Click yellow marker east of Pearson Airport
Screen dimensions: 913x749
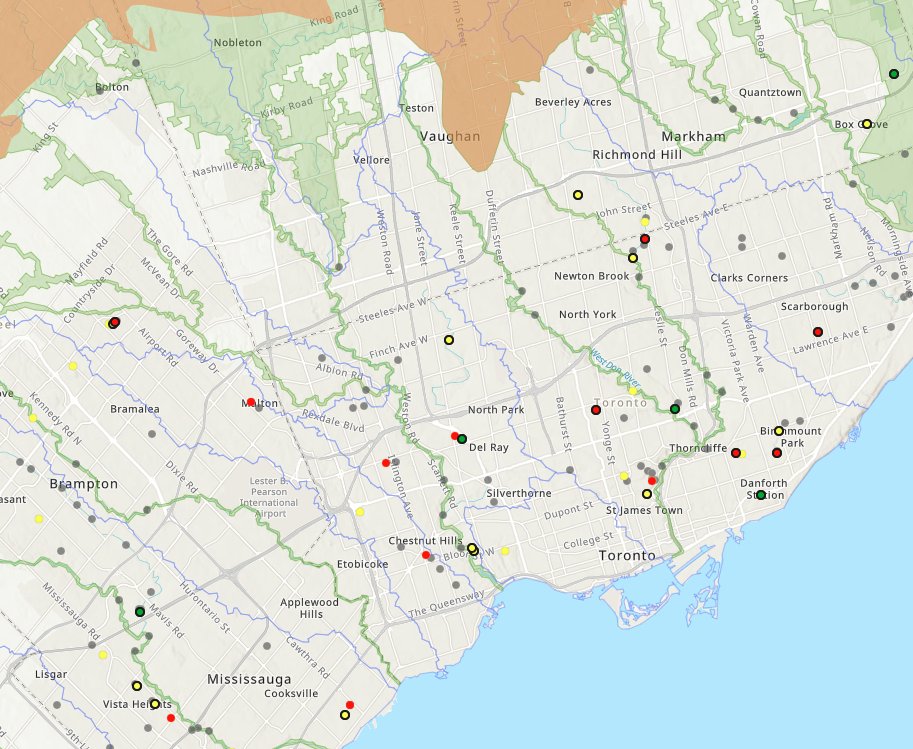pyautogui.click(x=360, y=512)
